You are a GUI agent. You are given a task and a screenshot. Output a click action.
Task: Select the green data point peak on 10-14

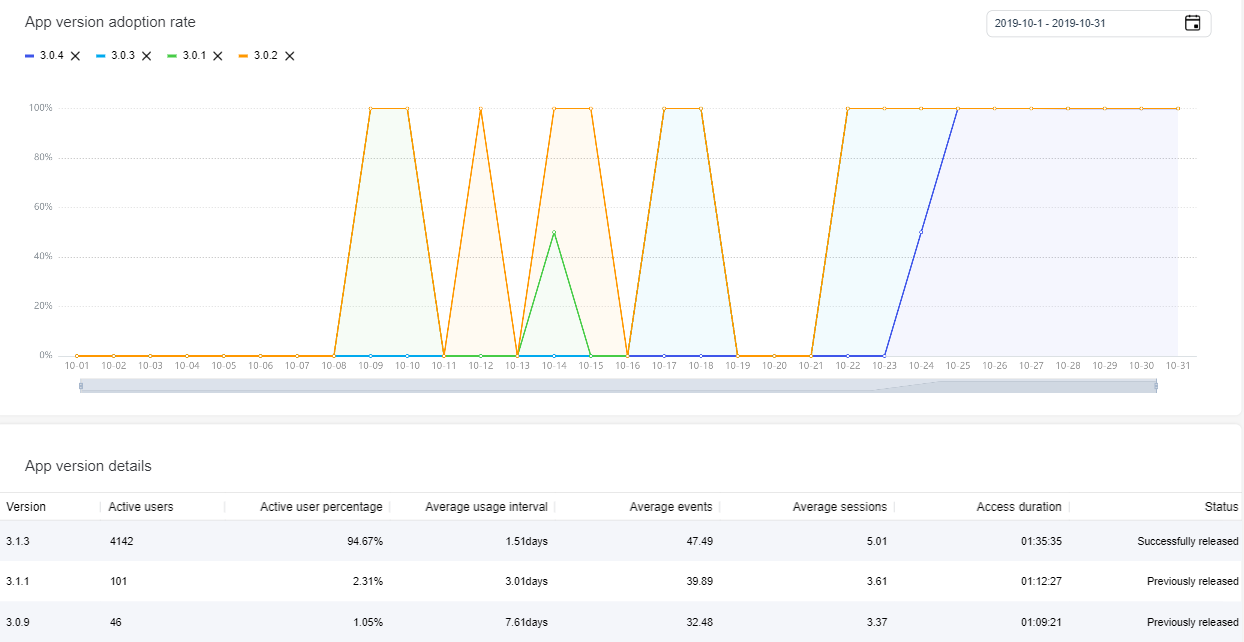(x=554, y=232)
